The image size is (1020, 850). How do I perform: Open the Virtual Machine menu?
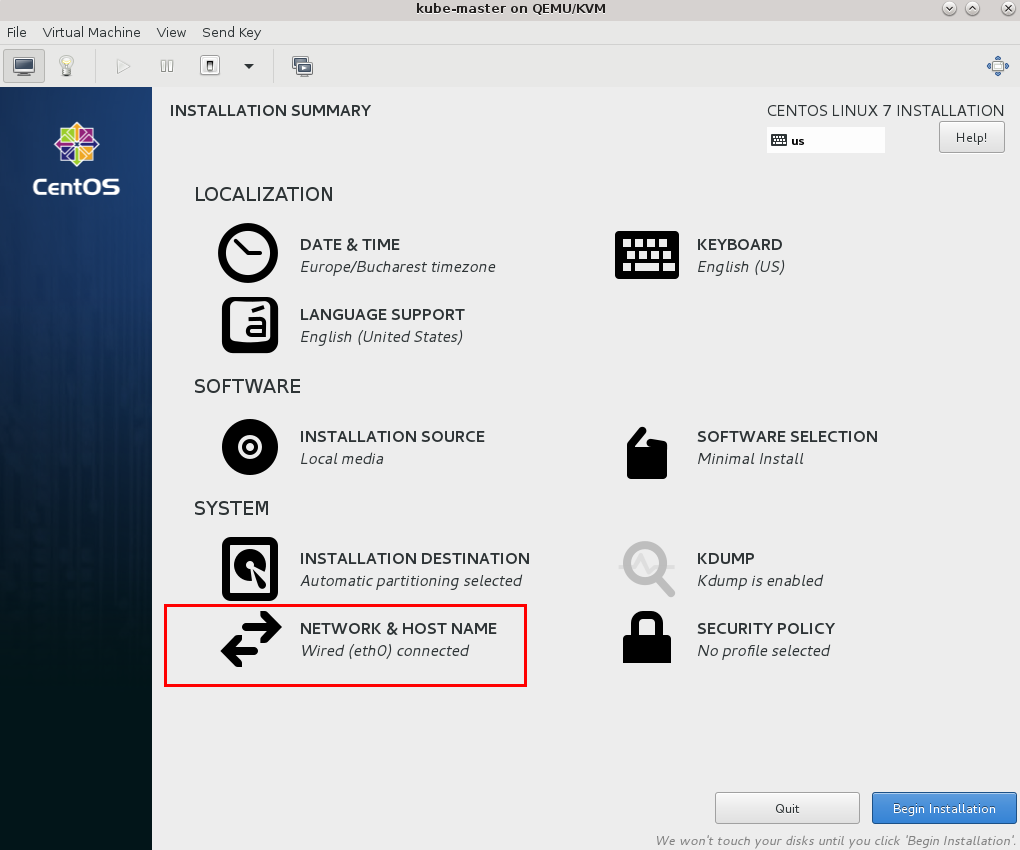click(91, 32)
